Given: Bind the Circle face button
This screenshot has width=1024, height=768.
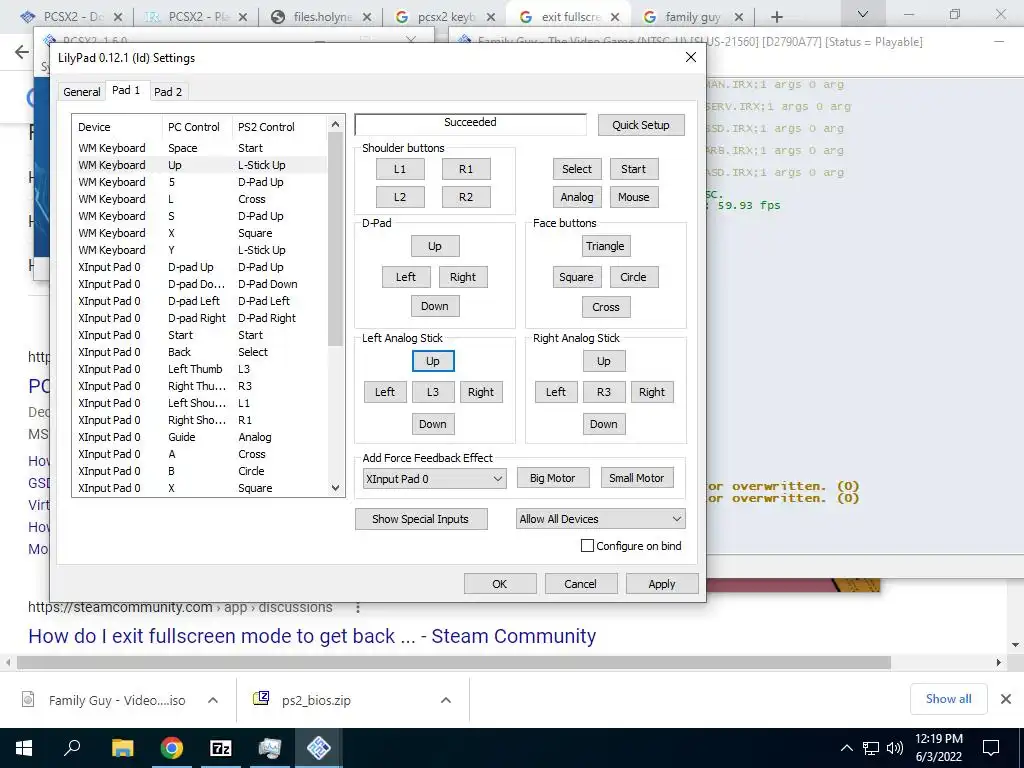Looking at the screenshot, I should tap(633, 277).
